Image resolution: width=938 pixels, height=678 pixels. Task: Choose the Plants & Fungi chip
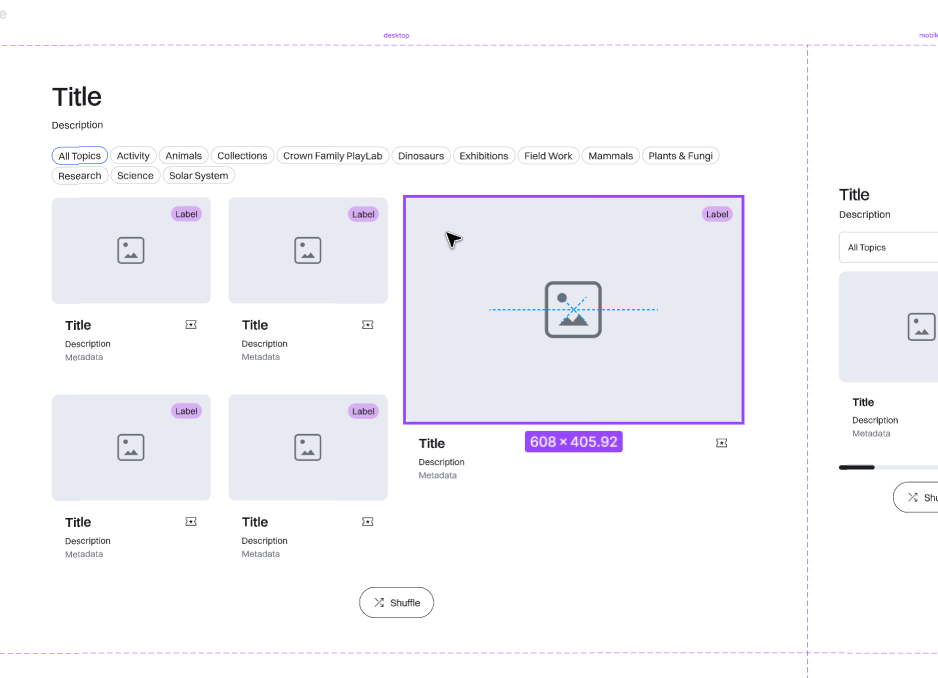coord(681,156)
